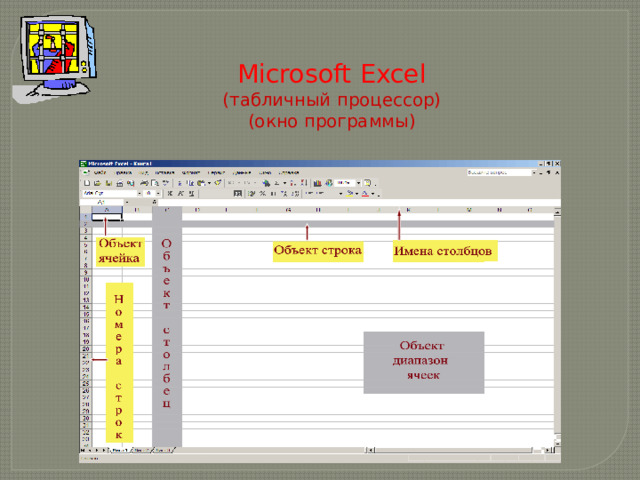Click inside the font name box
This screenshot has width=640, height=480.
[109, 193]
